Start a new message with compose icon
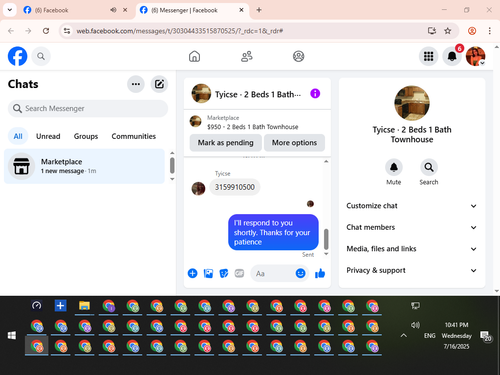Viewport: 500px width, 375px height. (159, 84)
